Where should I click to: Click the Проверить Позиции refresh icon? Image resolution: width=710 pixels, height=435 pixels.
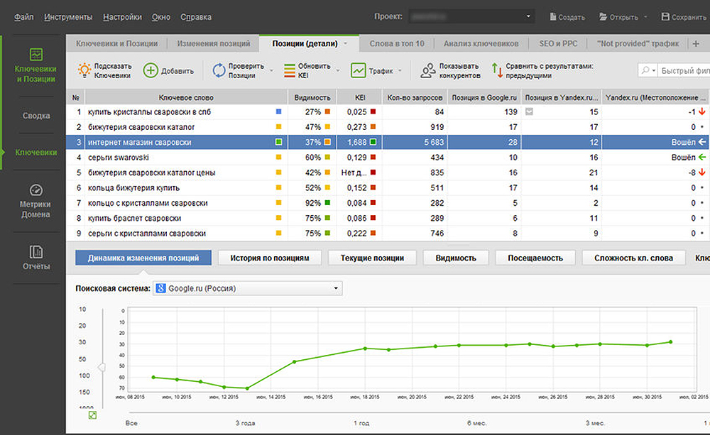[x=218, y=71]
